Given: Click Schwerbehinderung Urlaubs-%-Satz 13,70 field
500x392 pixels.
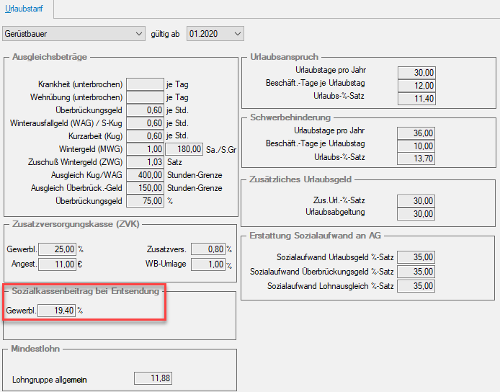Looking at the screenshot, I should (416, 159).
